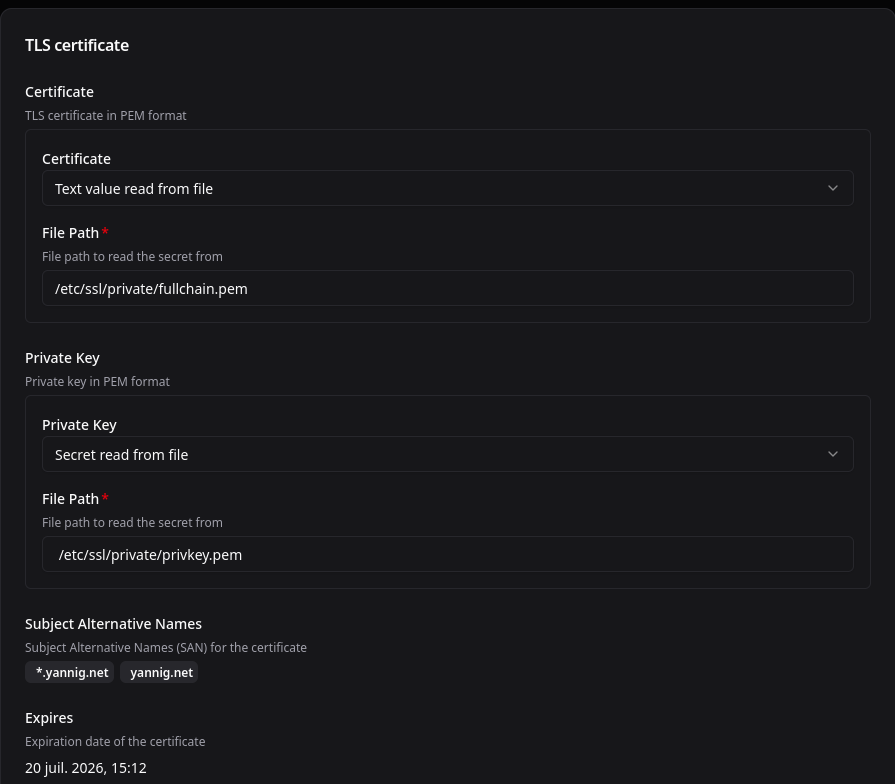Viewport: 895px width, 784px height.
Task: Click 'TLS certificate in PEM format' description
Action: (x=106, y=115)
